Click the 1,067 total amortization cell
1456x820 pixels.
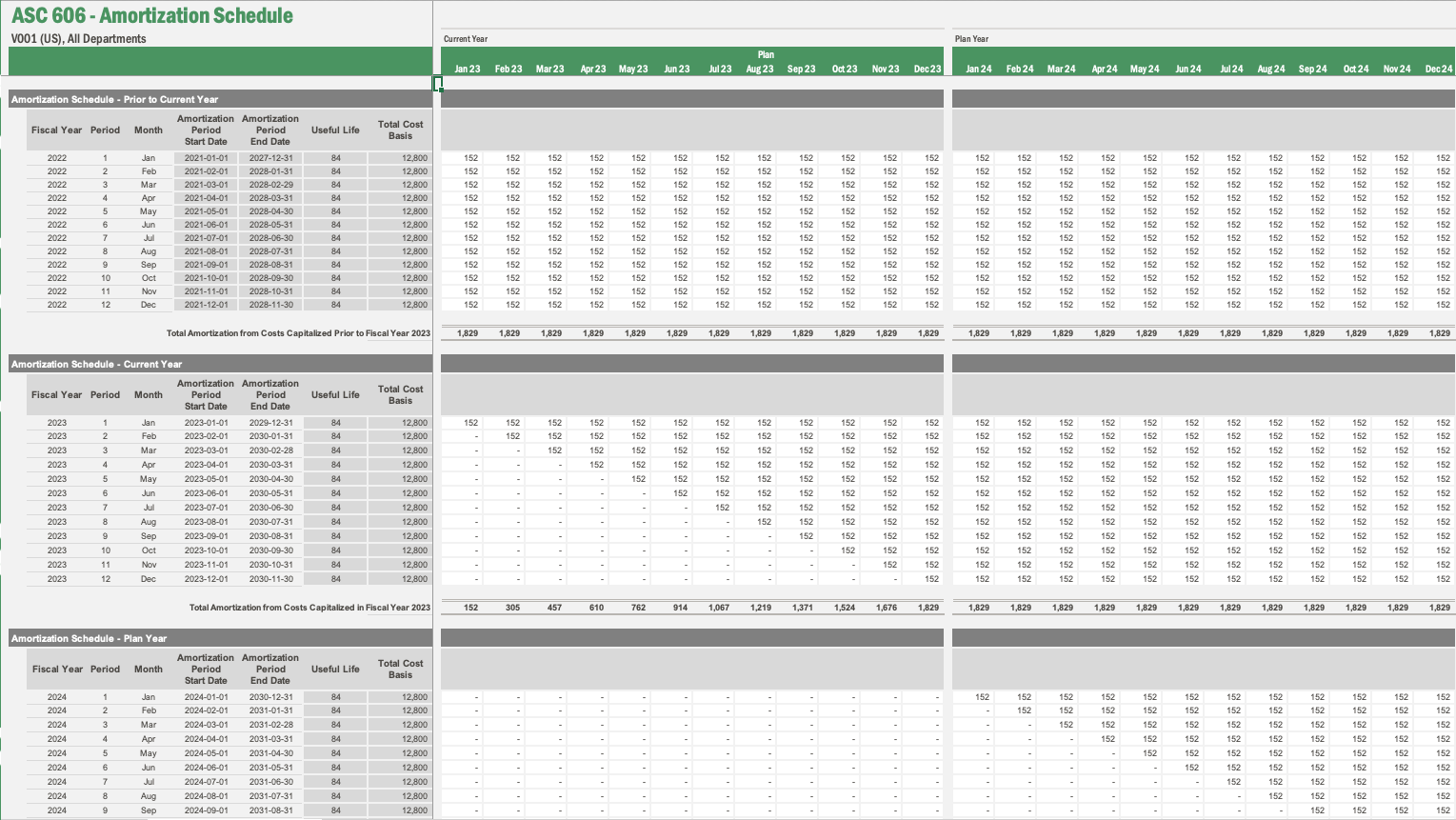[718, 607]
